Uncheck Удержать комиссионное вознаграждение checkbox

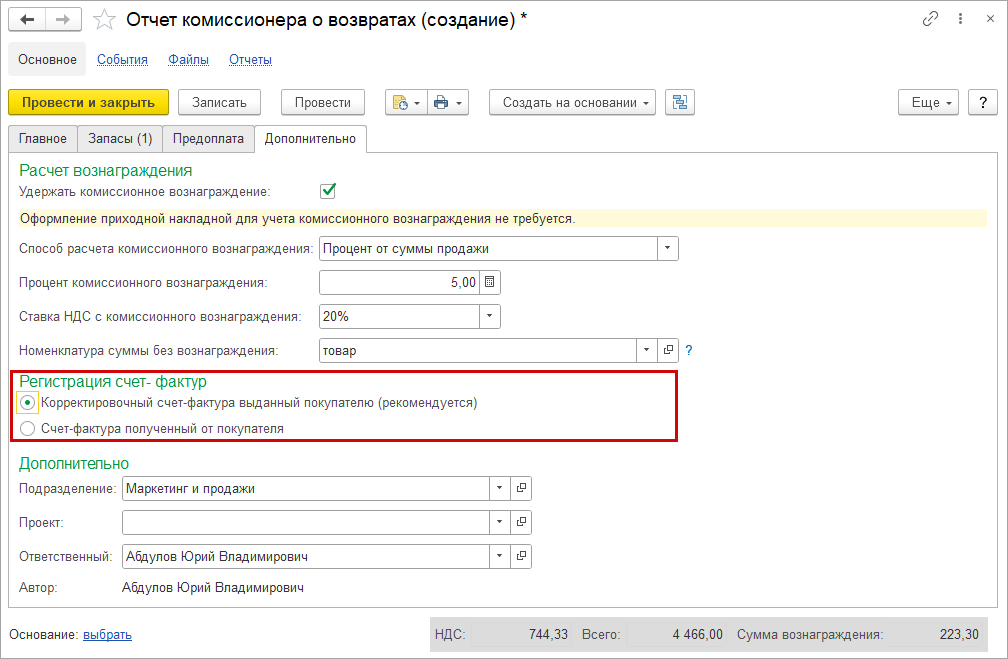tap(328, 191)
